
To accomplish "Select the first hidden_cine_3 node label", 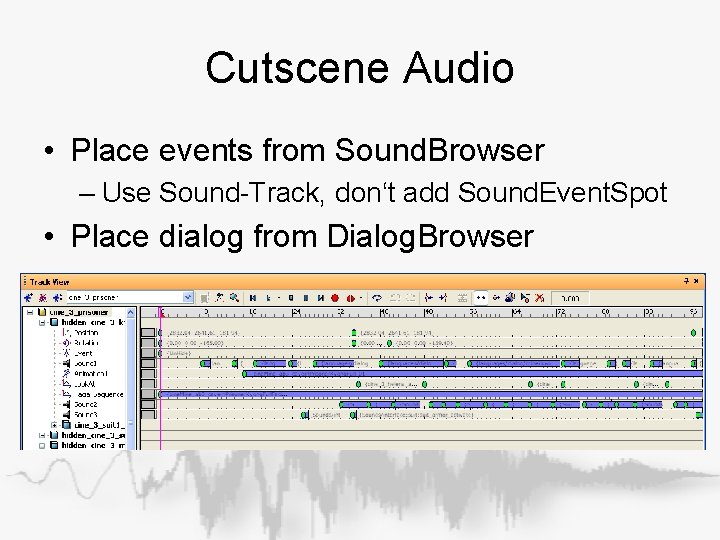I will (93, 322).
